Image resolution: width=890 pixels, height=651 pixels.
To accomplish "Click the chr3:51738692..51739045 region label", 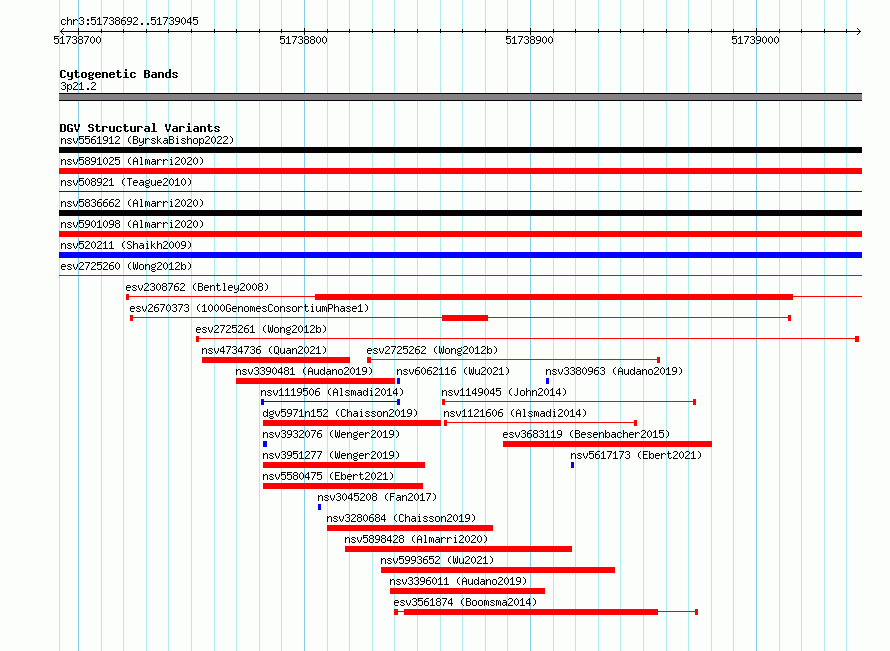I will coord(129,21).
